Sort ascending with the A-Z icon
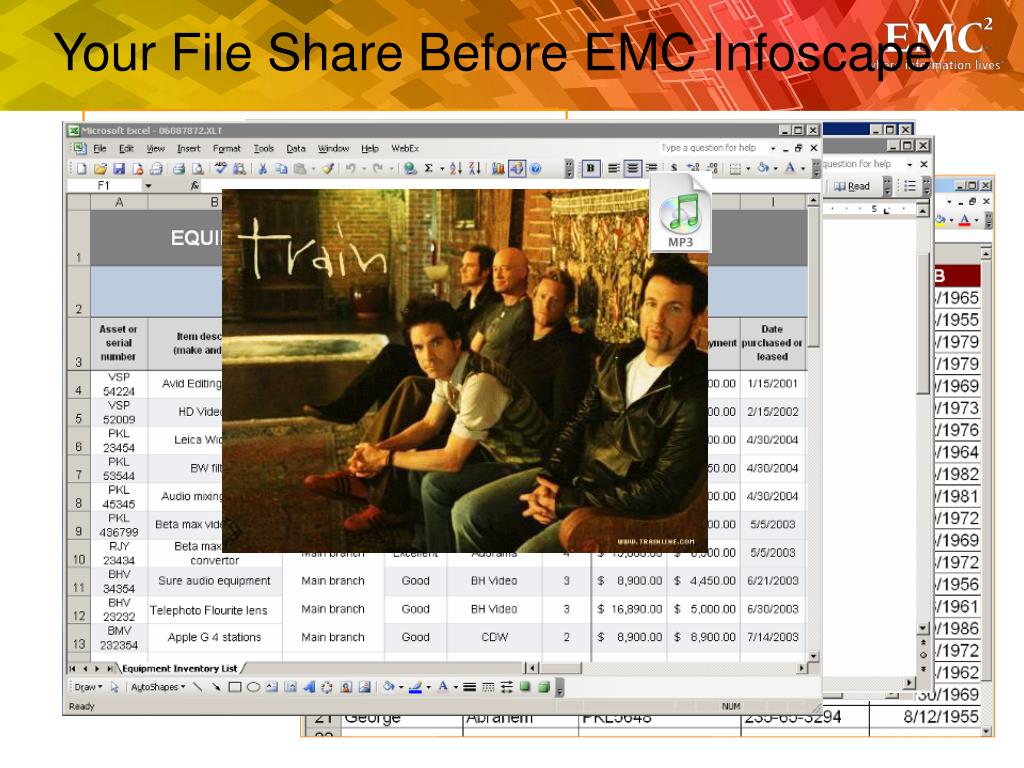Screen dimensions: 1024x768 (456, 168)
